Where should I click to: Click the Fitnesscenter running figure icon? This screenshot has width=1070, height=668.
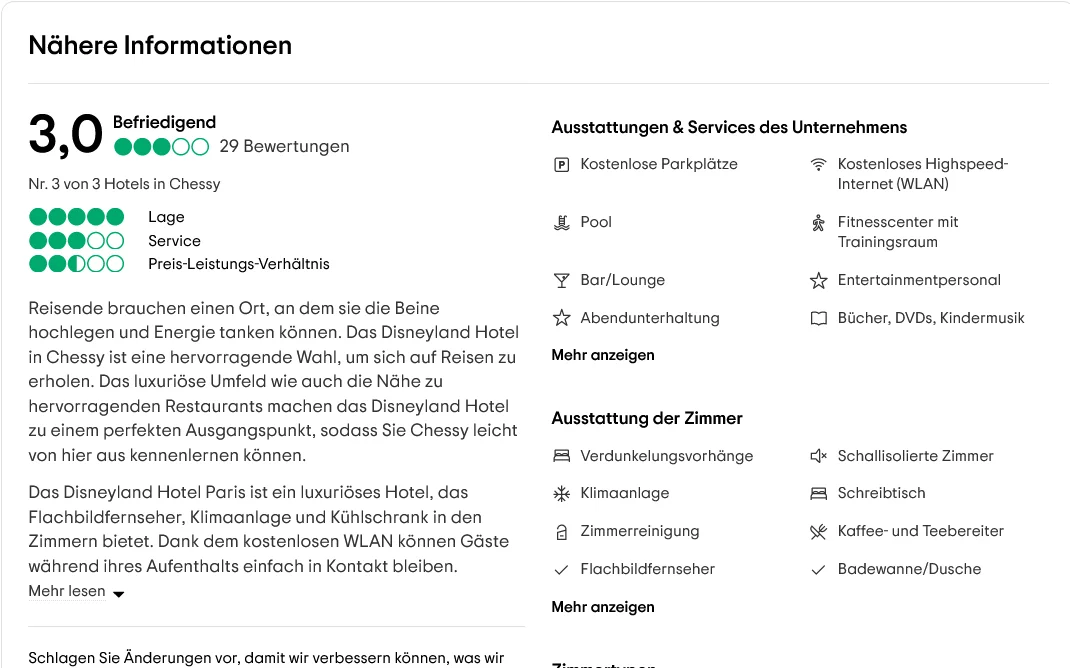818,222
